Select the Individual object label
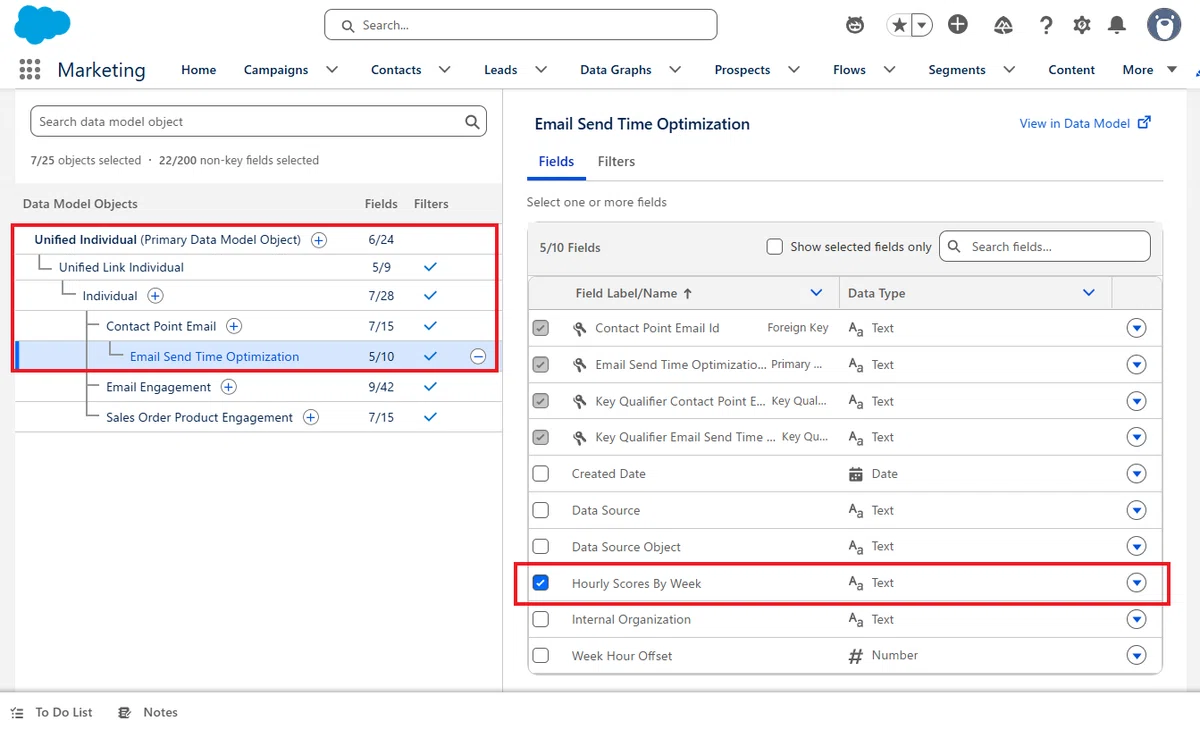1200x729 pixels. 110,296
